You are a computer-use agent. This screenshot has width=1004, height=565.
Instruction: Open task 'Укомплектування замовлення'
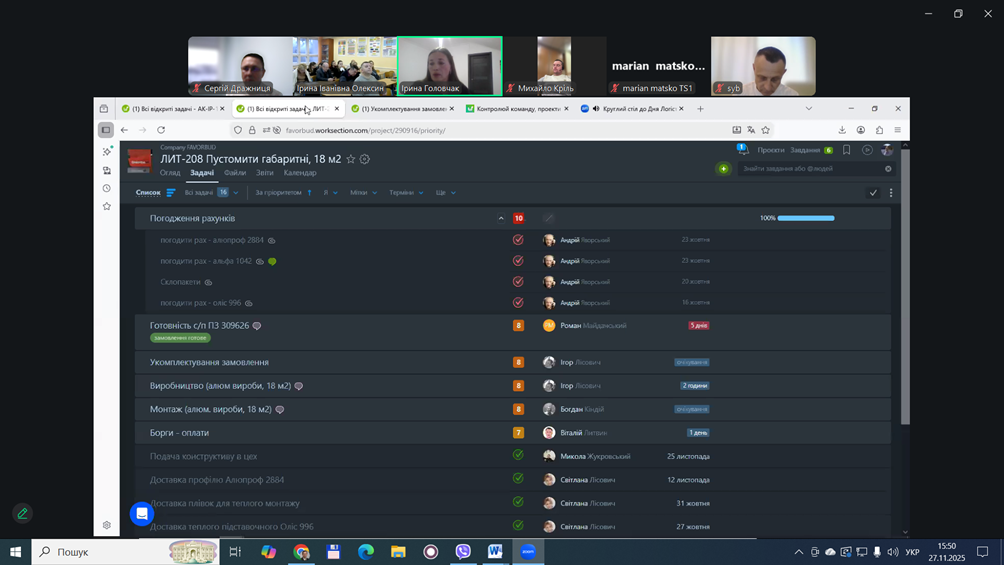tap(209, 362)
